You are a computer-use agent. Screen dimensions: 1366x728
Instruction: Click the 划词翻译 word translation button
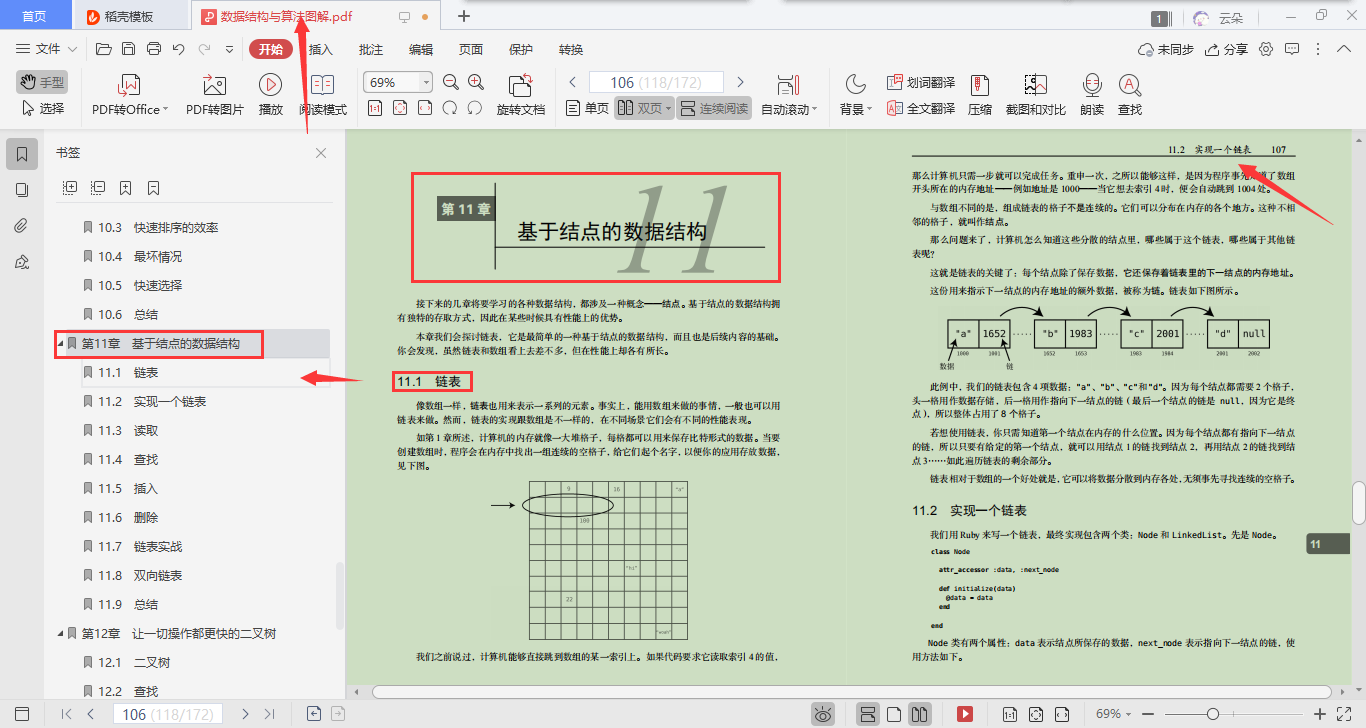pos(920,83)
